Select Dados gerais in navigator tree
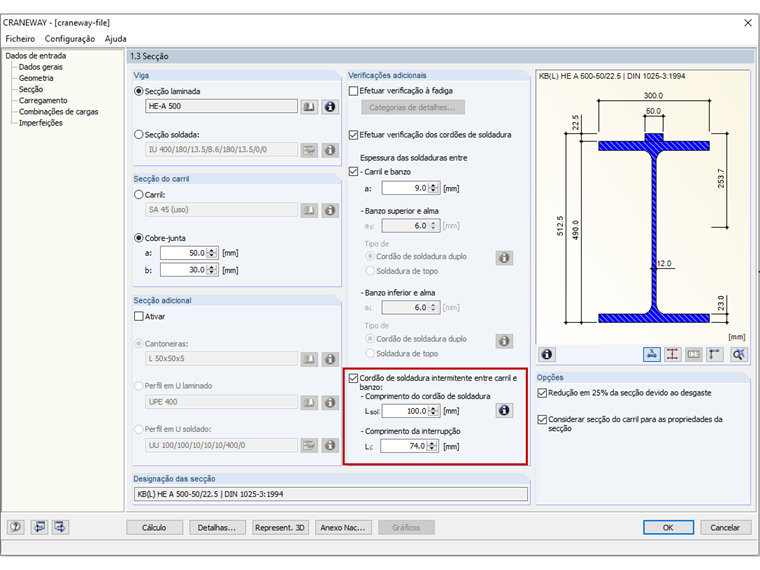Screen dimensions: 760x570 (41, 67)
